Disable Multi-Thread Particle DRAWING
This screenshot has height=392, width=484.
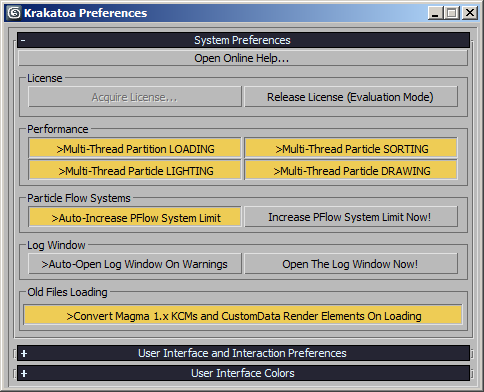pyautogui.click(x=351, y=170)
